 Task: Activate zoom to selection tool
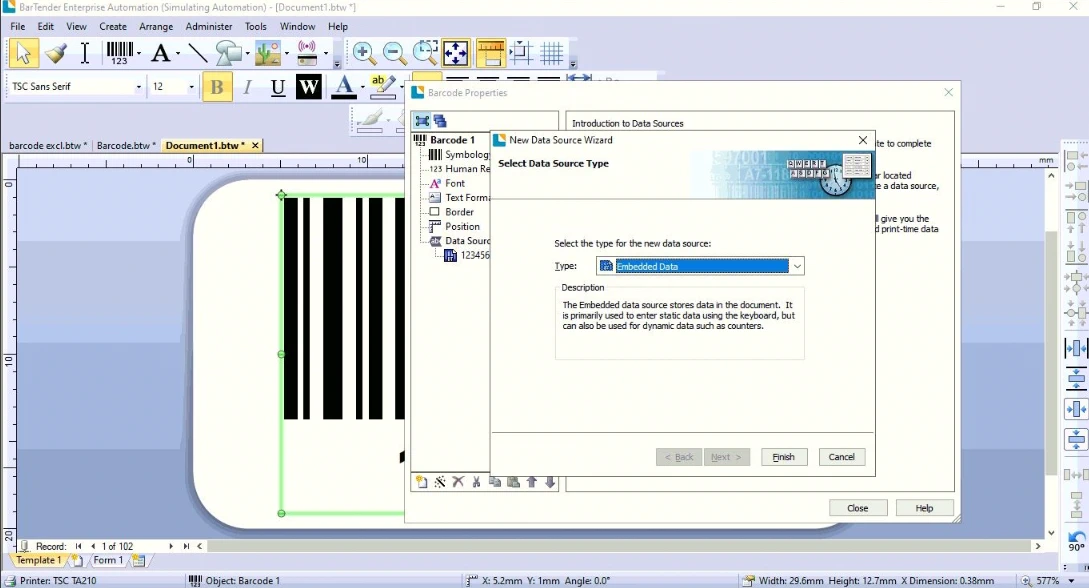[425, 53]
